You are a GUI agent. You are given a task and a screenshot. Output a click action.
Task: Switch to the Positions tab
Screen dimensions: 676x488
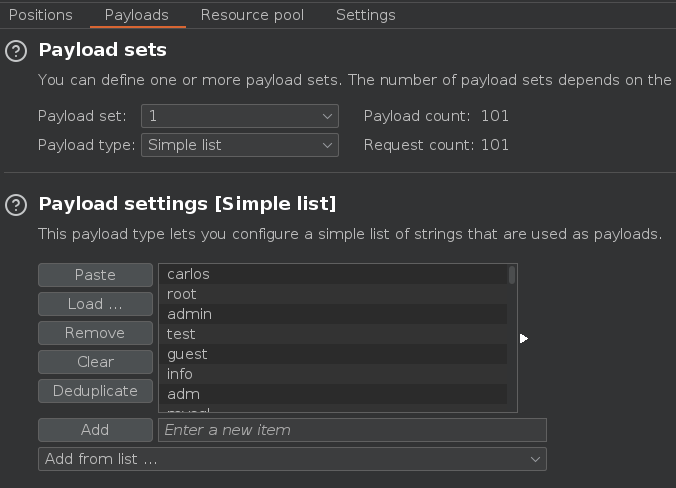coord(40,15)
